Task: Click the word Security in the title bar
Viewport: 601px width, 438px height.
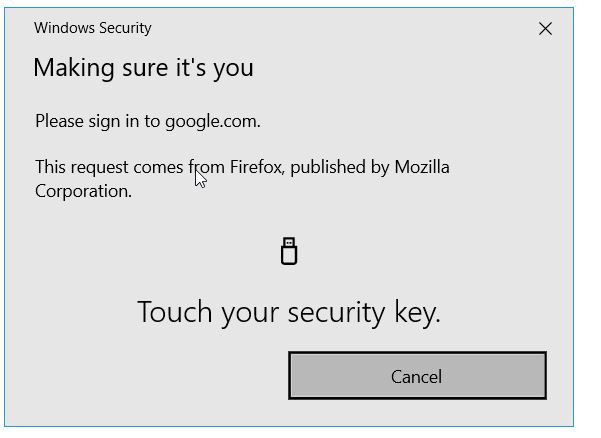Action: coord(125,28)
